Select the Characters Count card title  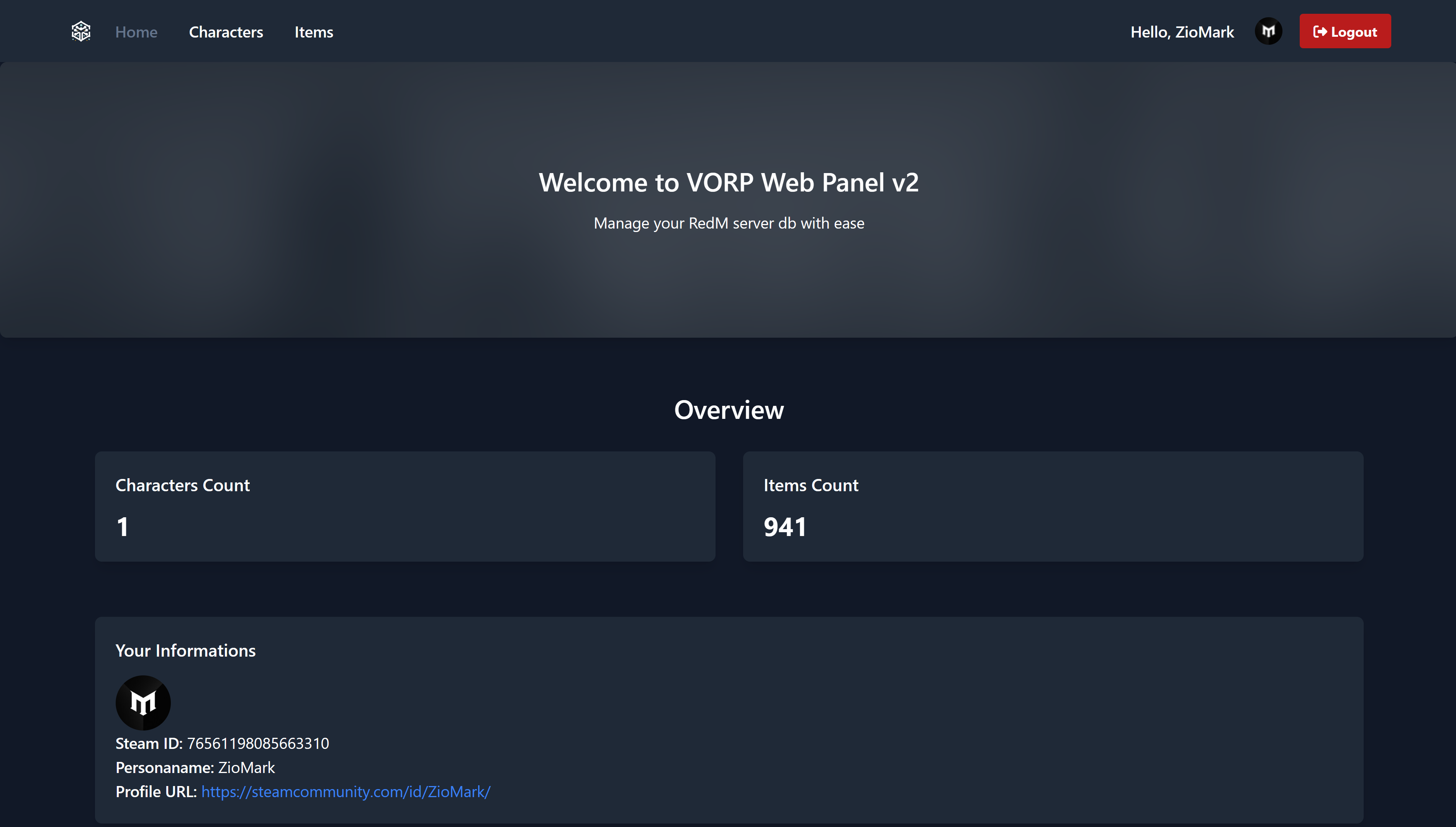pos(182,485)
